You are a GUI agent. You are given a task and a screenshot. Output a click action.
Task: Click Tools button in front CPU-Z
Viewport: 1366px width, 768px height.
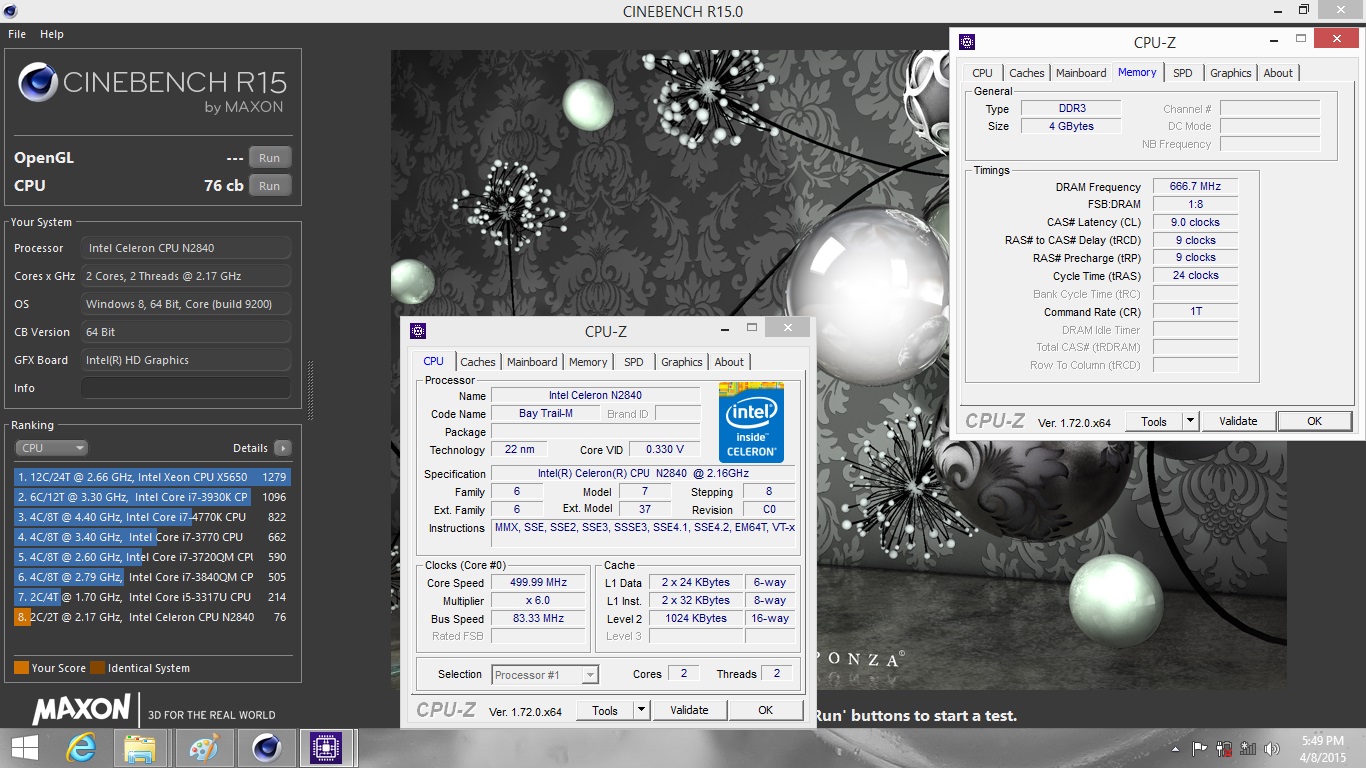pyautogui.click(x=605, y=710)
